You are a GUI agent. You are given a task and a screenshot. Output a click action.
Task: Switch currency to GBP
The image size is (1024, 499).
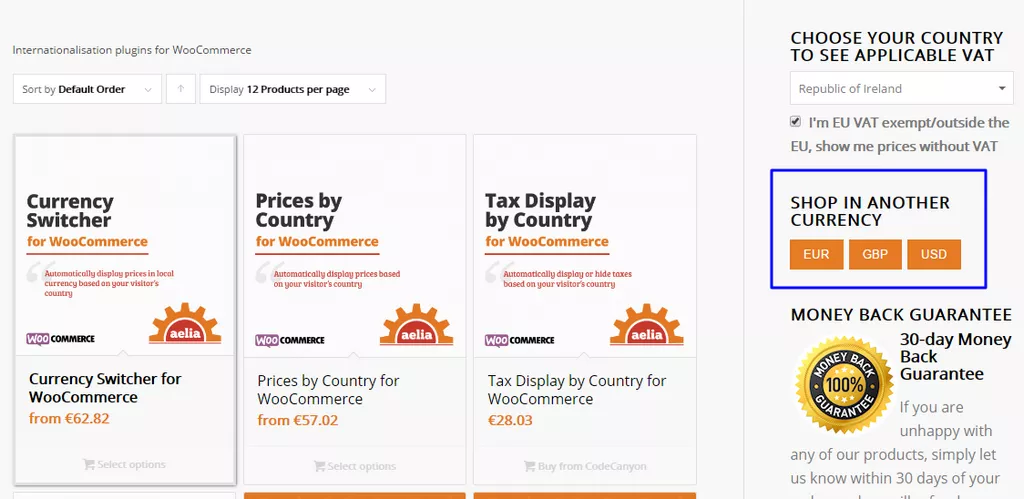click(x=875, y=254)
